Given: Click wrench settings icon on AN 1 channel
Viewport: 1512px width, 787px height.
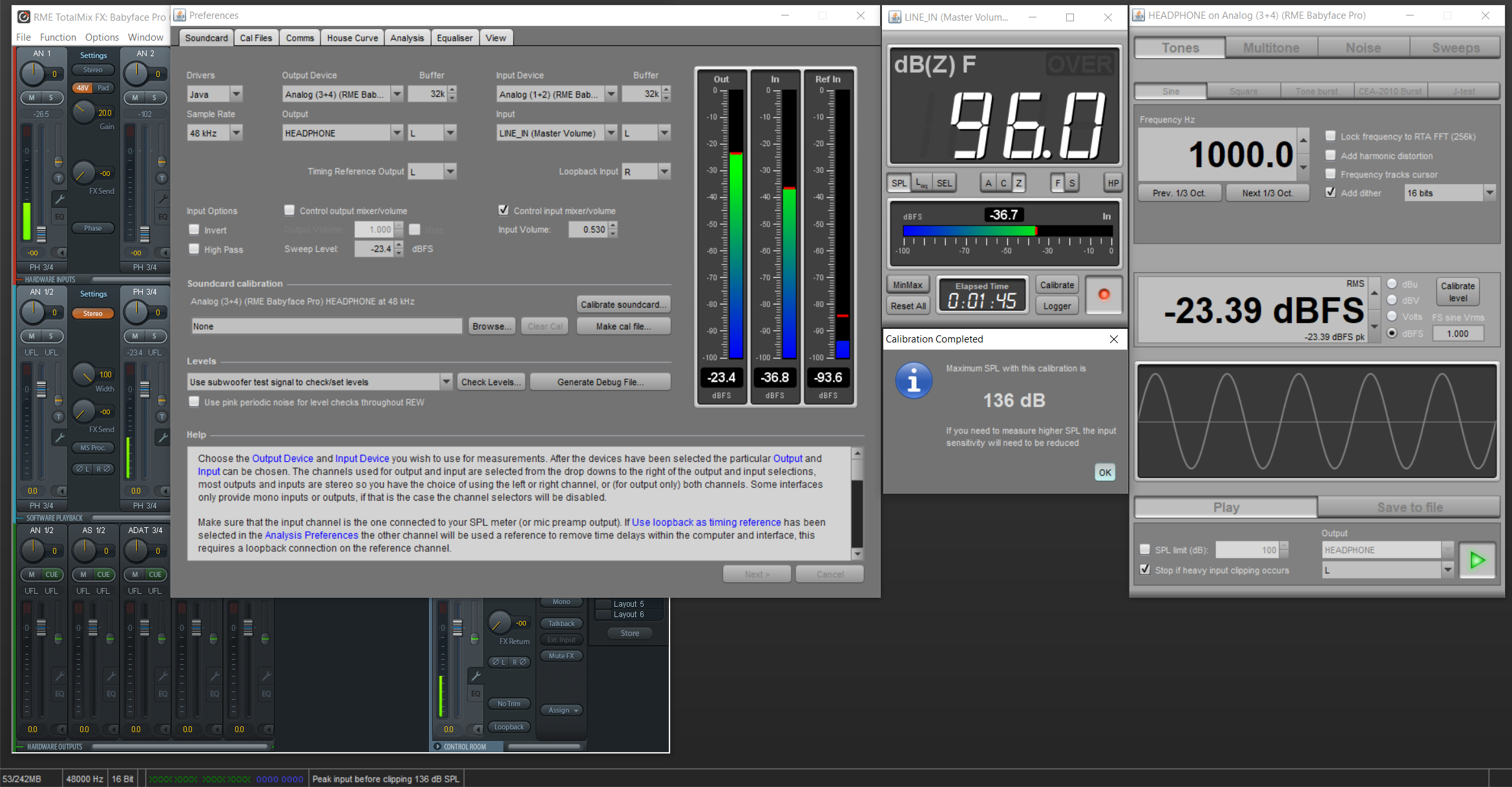Looking at the screenshot, I should [x=59, y=199].
